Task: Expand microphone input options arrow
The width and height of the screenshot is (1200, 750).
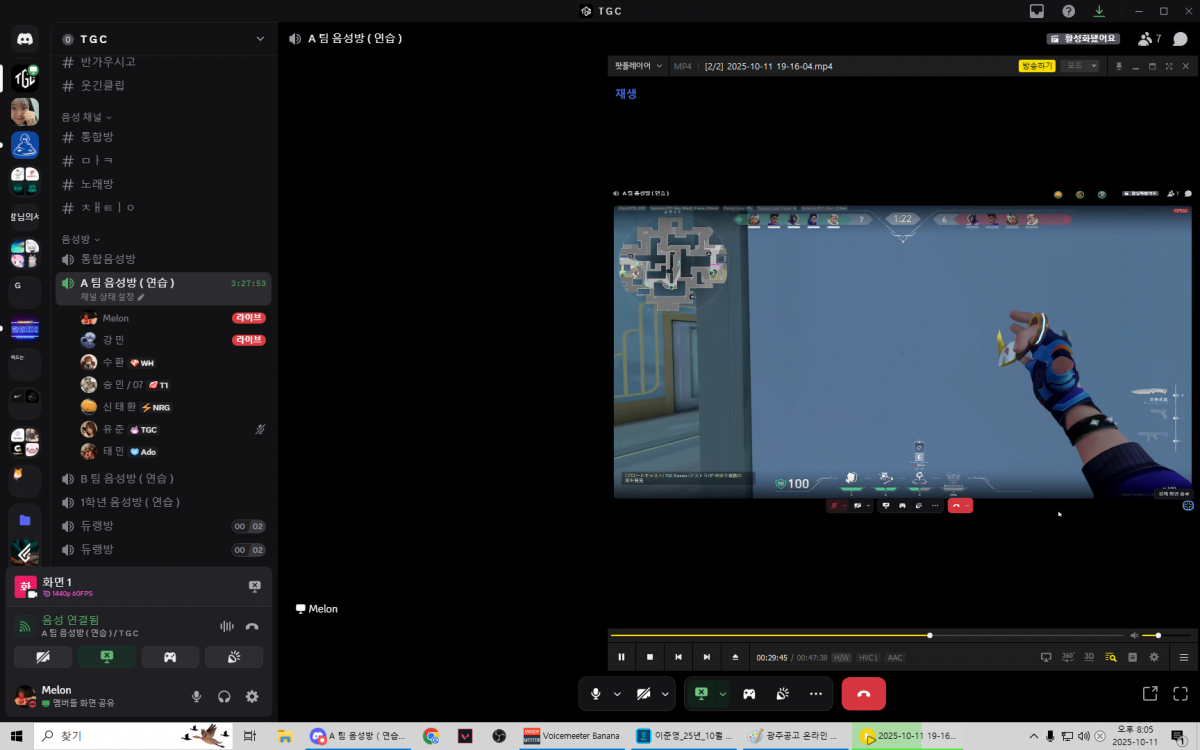Action: coord(617,693)
